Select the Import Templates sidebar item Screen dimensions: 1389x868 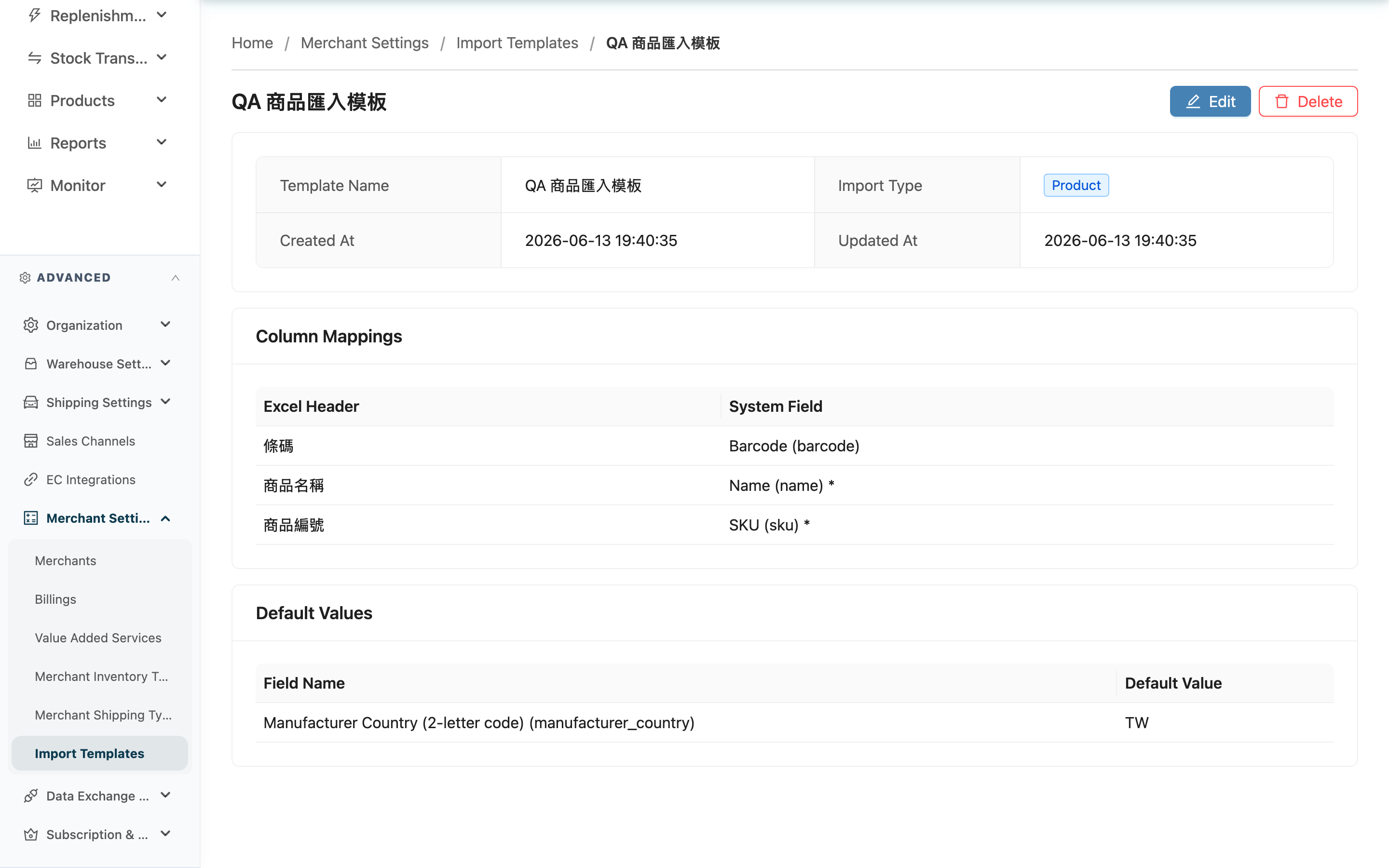click(100, 753)
